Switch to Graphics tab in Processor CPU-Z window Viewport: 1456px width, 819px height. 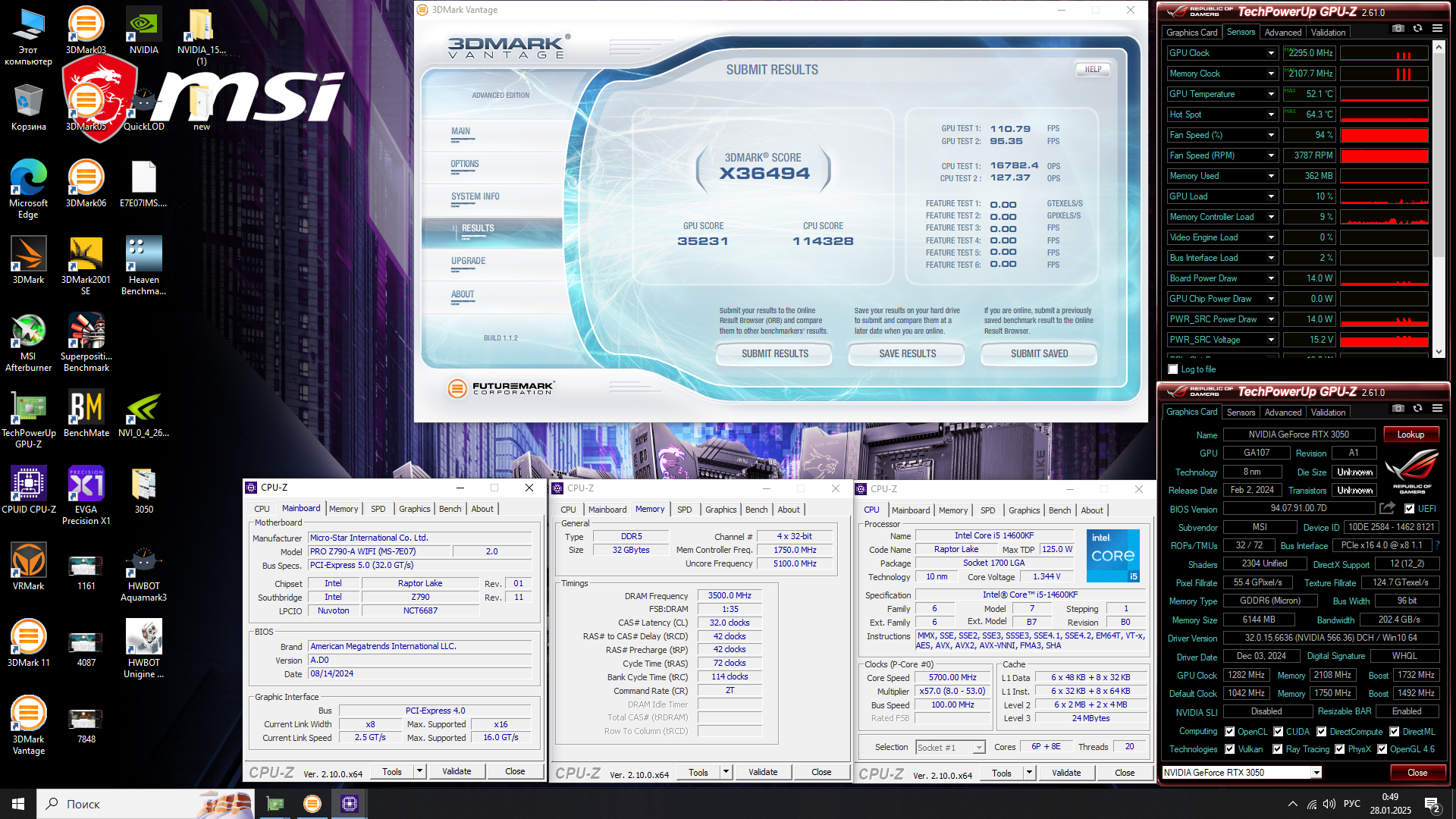(x=1024, y=510)
